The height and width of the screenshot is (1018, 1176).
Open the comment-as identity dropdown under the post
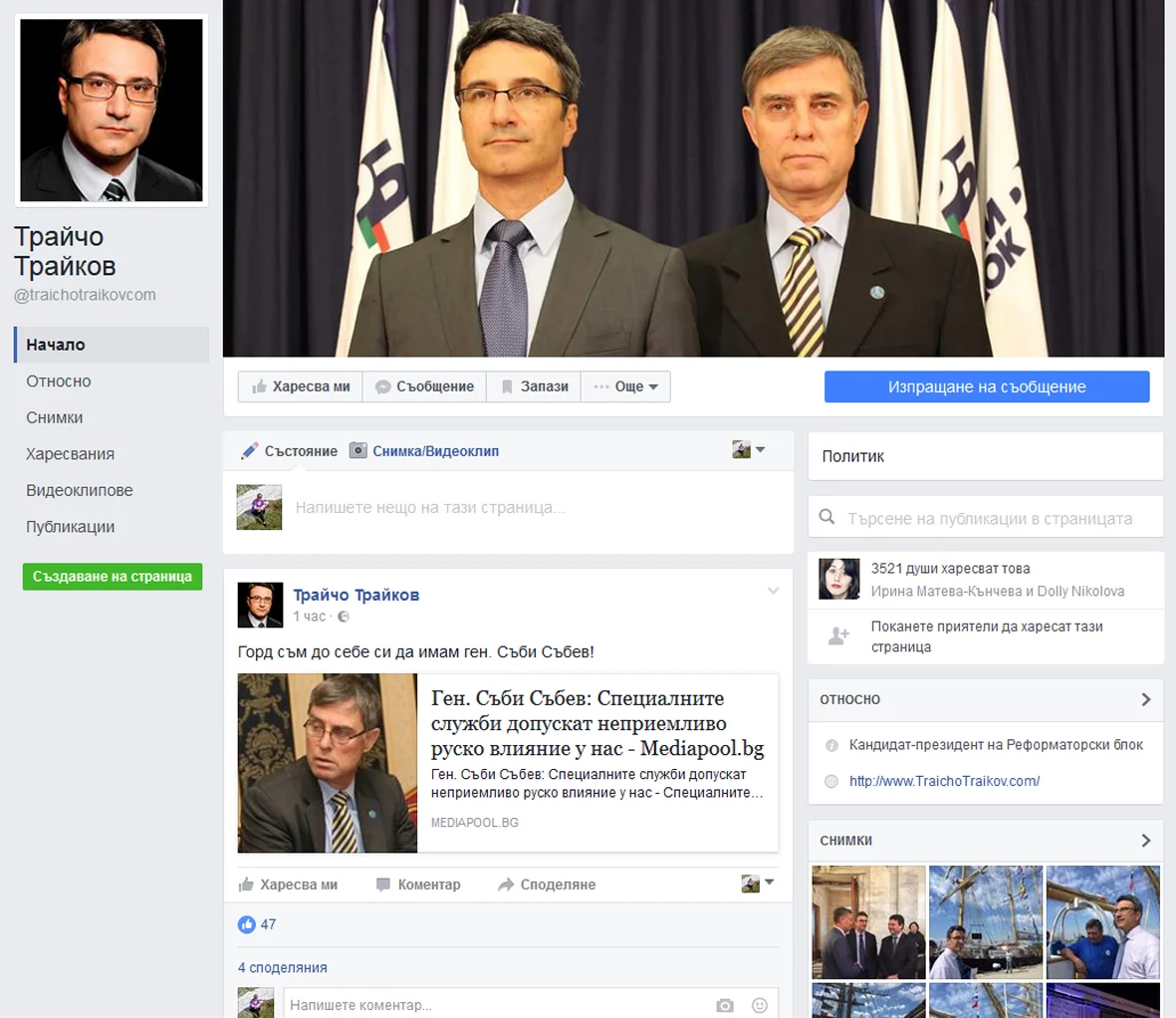[758, 884]
